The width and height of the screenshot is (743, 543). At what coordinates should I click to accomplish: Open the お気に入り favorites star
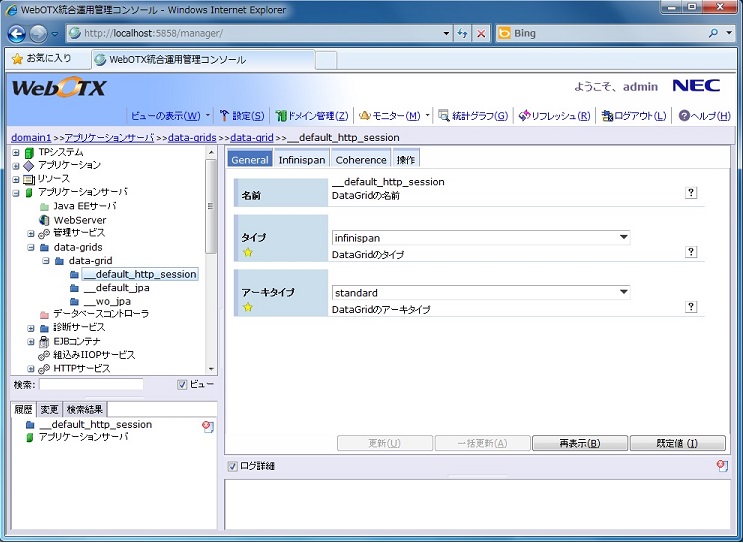click(x=17, y=59)
